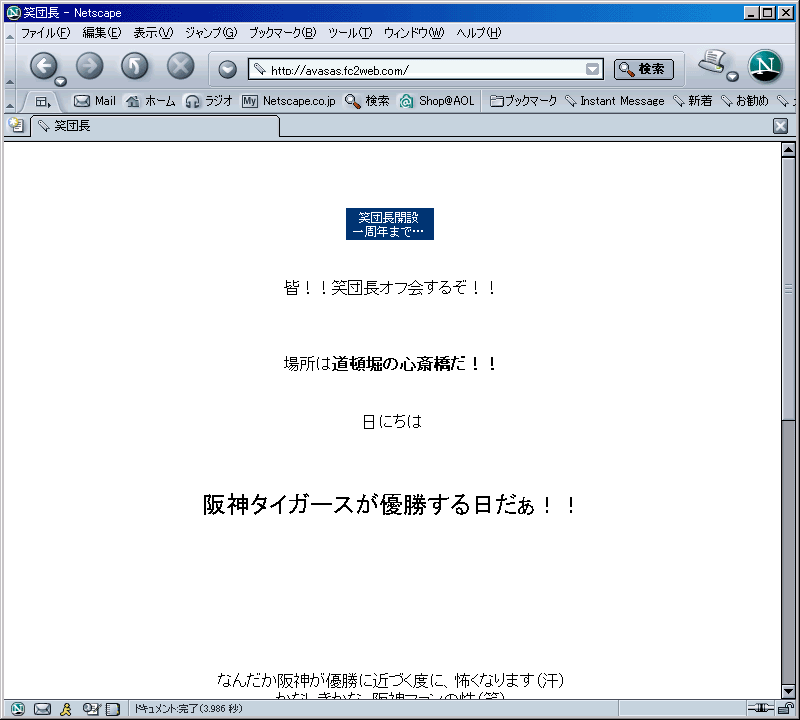
Task: Expand the URL bar history dropdown
Action: coord(592,69)
